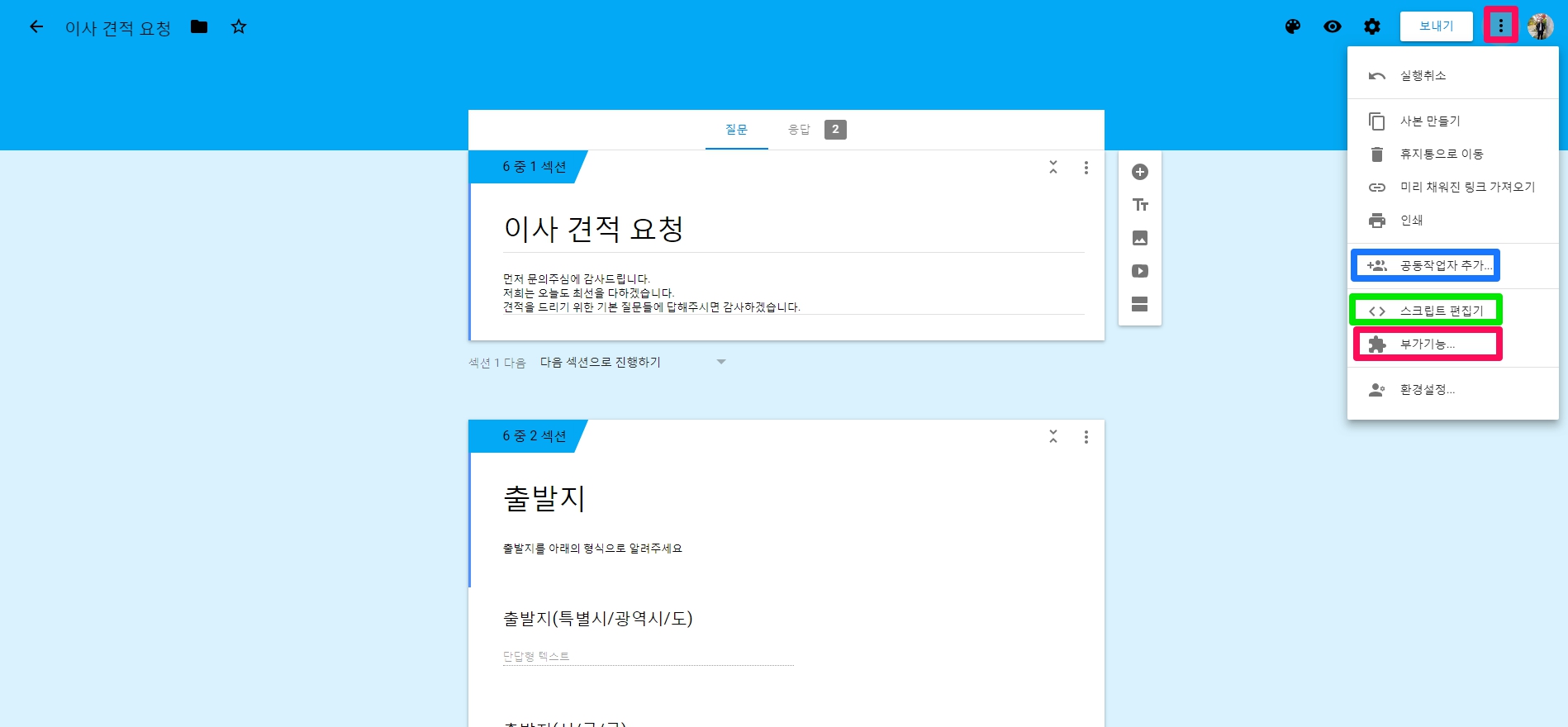Click the preview eye icon
The height and width of the screenshot is (727, 1568).
[x=1333, y=26]
